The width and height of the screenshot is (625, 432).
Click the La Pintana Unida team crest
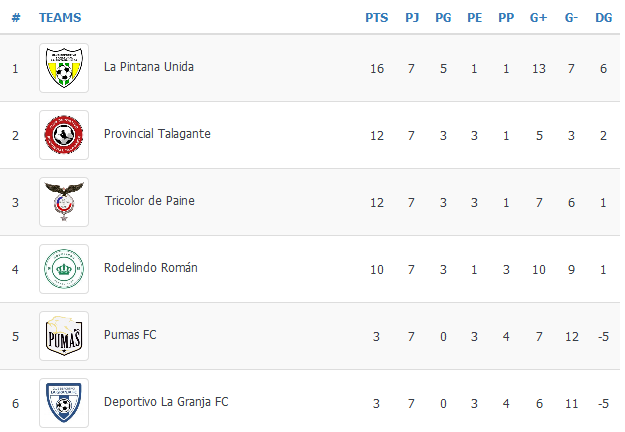(64, 68)
